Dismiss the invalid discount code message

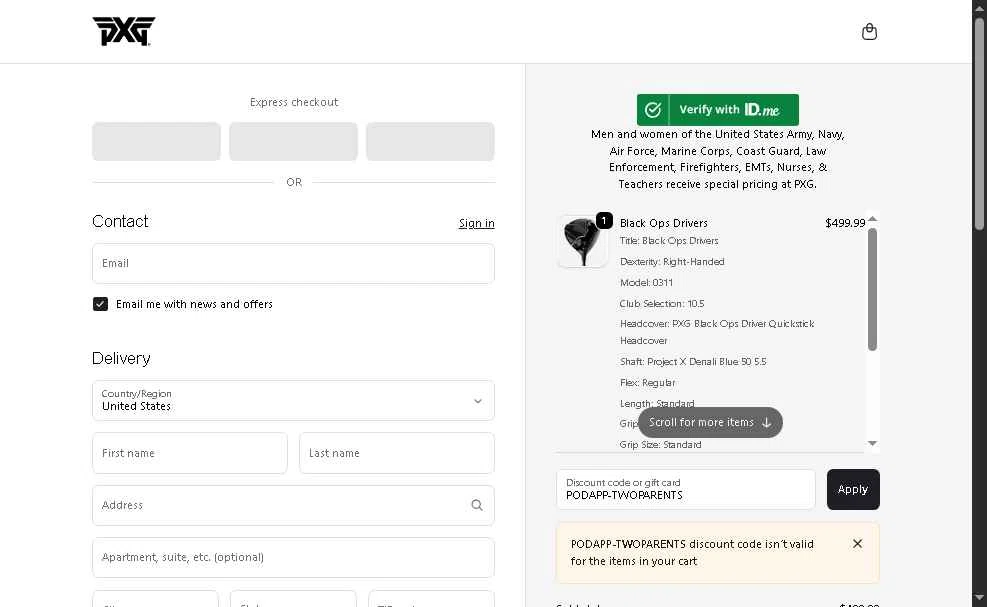[857, 543]
